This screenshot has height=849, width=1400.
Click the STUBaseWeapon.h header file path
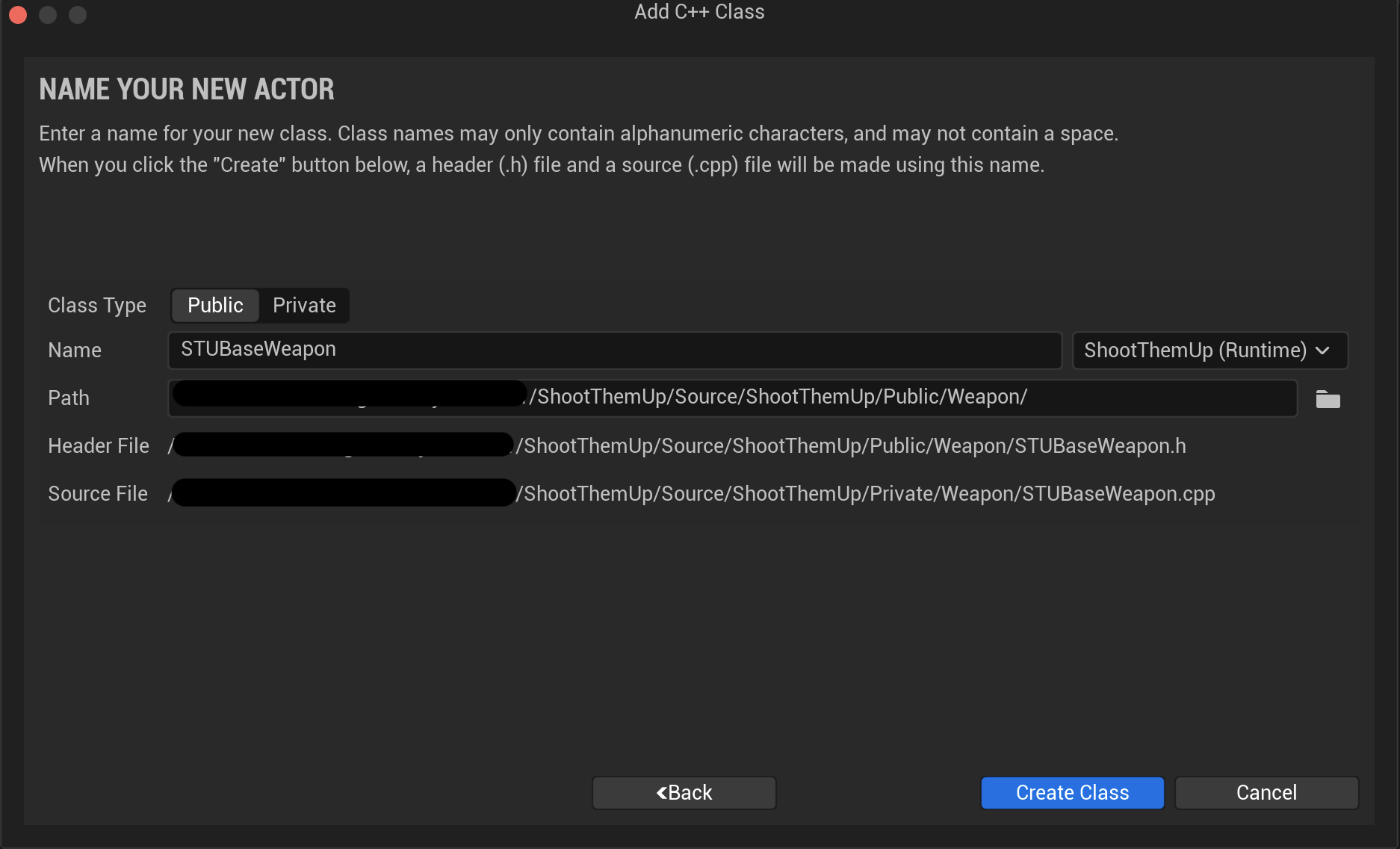tap(677, 446)
